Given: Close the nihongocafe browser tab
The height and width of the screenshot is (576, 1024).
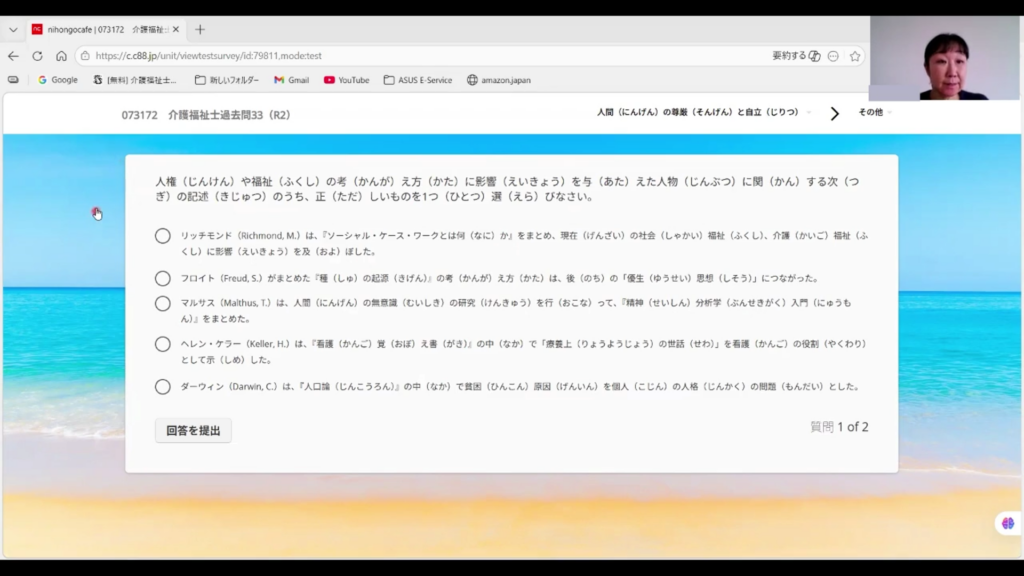Looking at the screenshot, I should tap(176, 30).
